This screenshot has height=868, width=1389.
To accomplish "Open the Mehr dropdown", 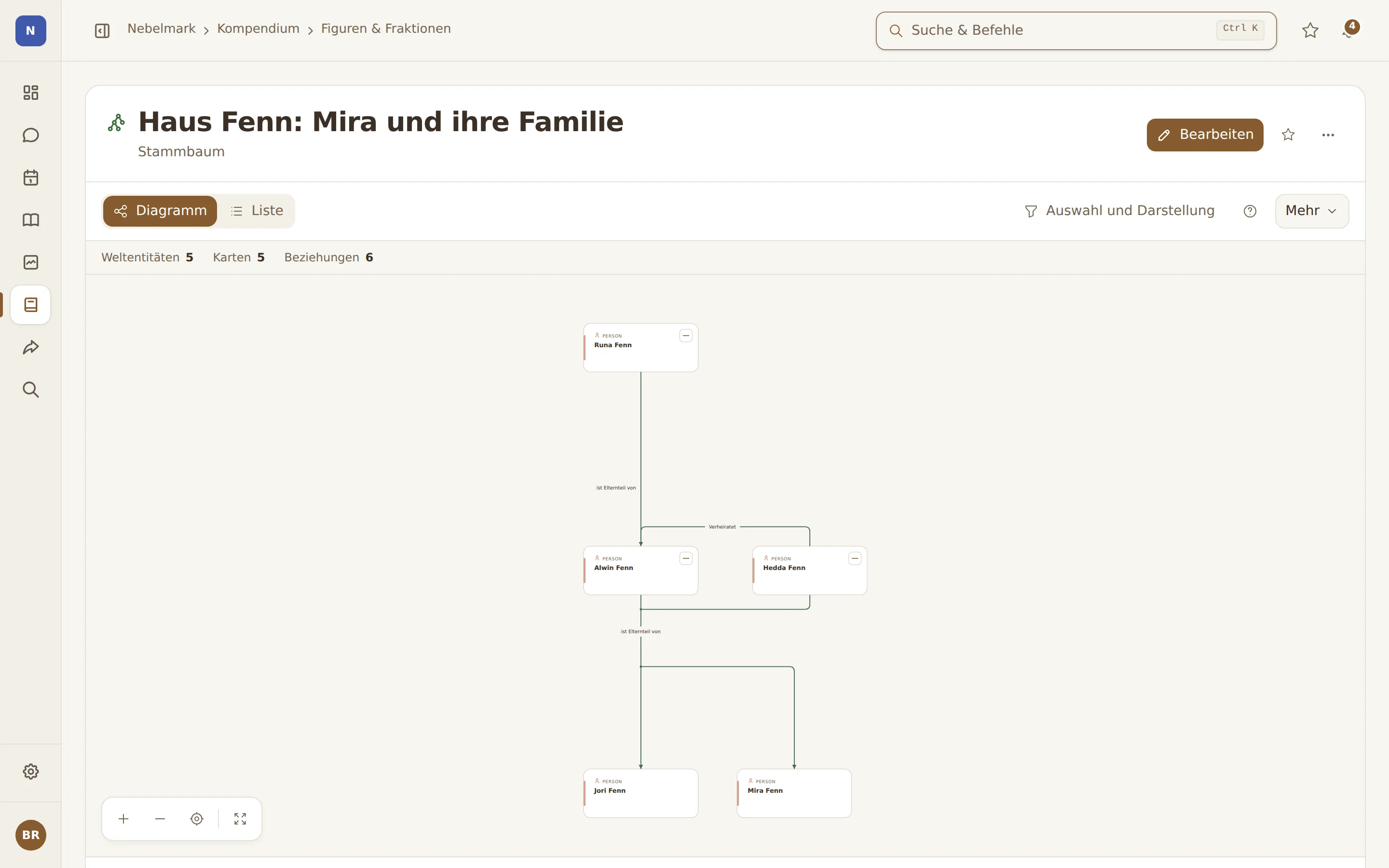I will [x=1311, y=211].
